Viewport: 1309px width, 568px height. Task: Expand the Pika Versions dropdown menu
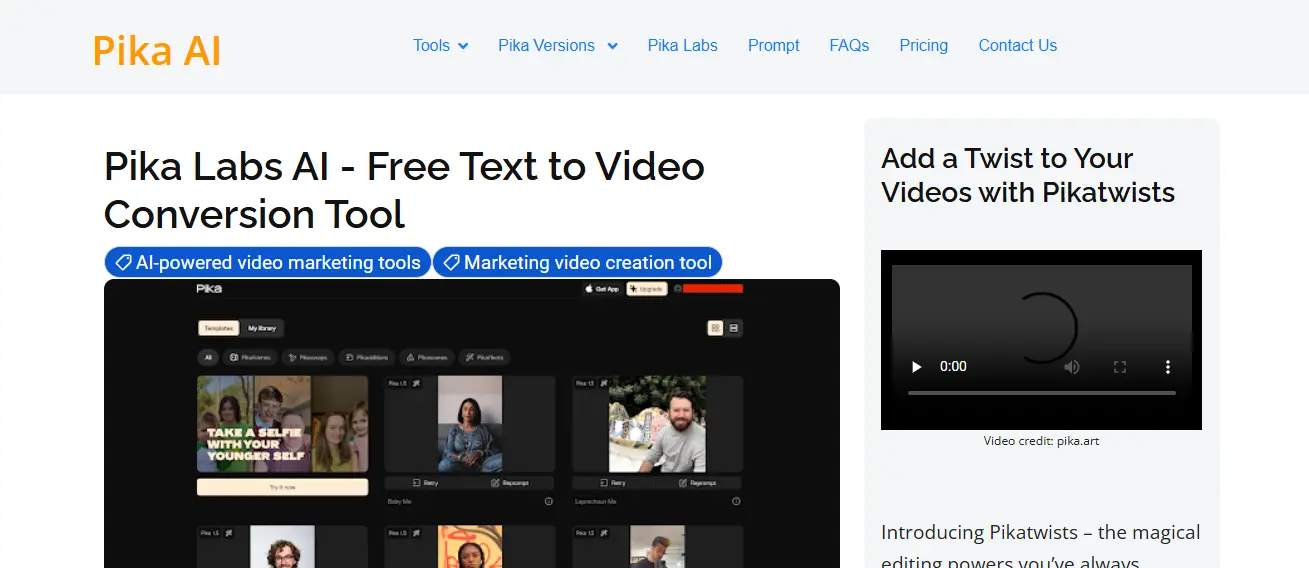point(558,45)
